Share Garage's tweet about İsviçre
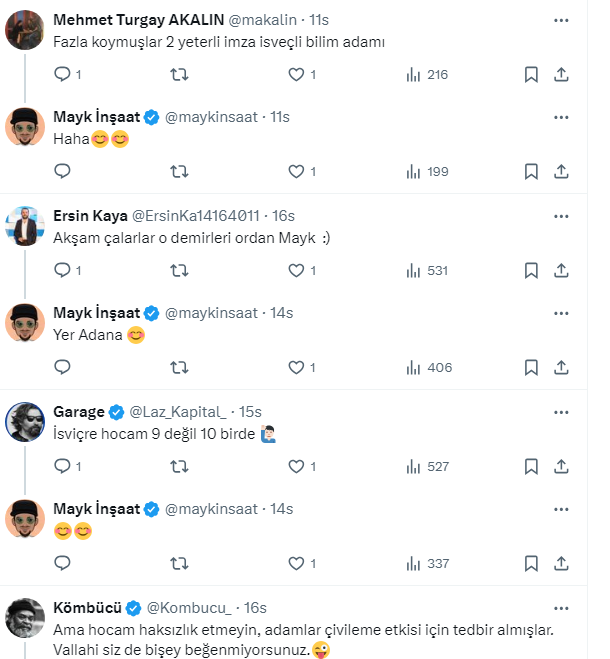Screen dimensions: 610x659 click(562, 466)
